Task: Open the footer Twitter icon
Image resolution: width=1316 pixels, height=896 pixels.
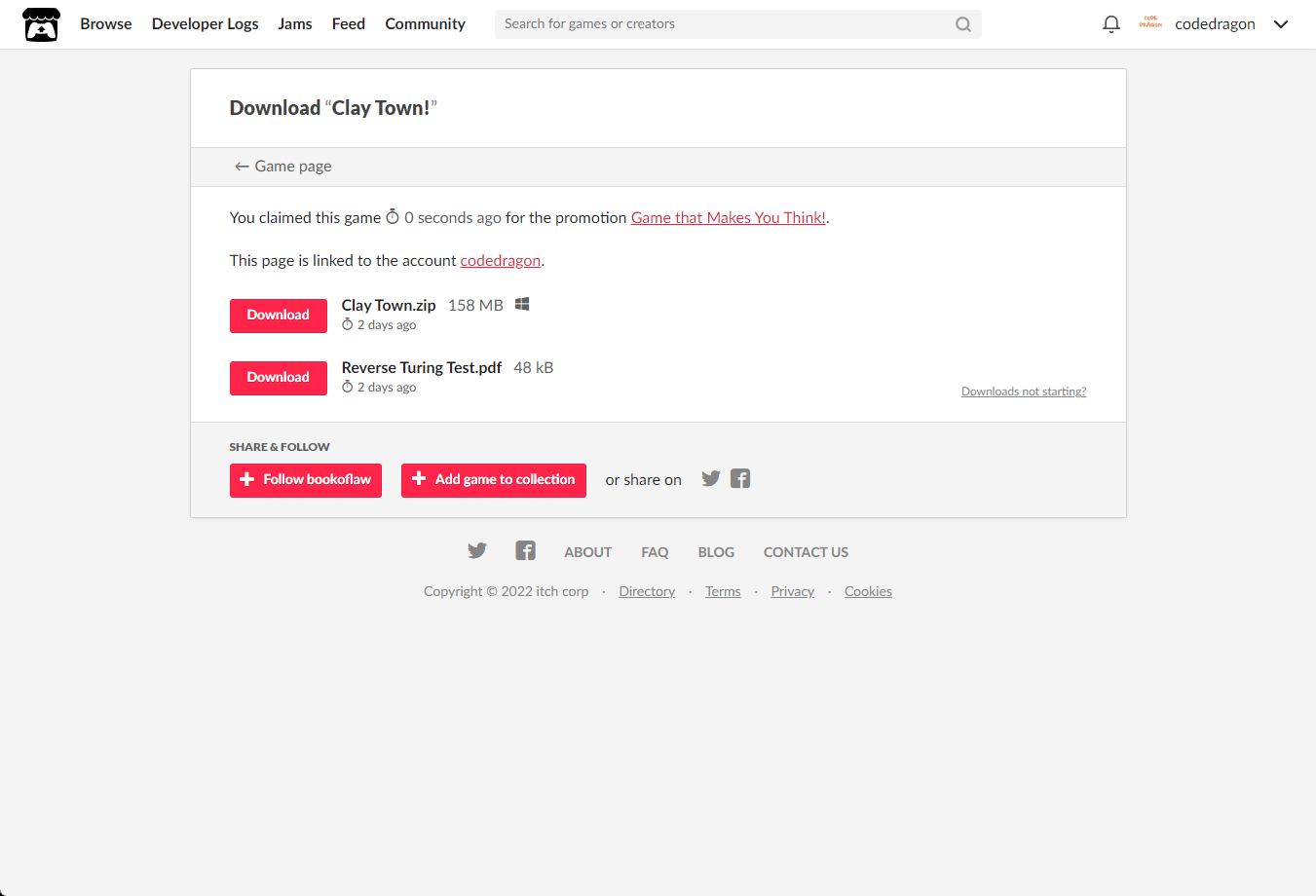Action: pyautogui.click(x=477, y=550)
